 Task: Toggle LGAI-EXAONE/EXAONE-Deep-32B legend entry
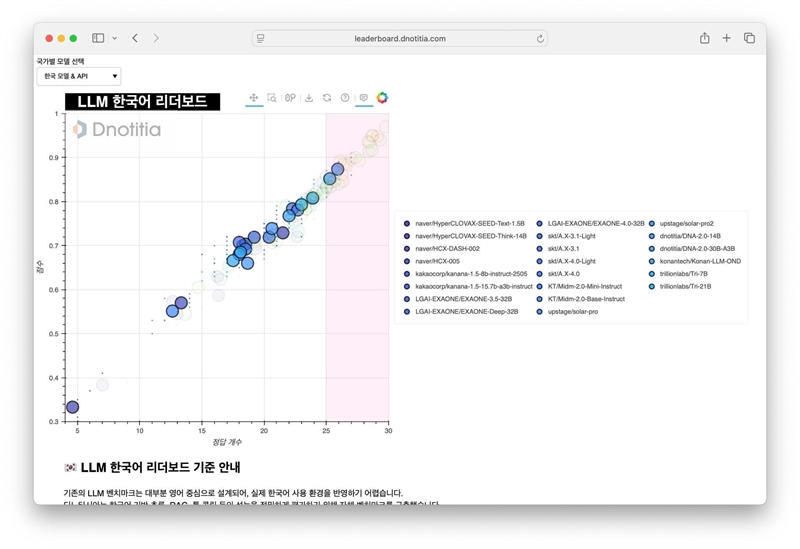[x=461, y=312]
